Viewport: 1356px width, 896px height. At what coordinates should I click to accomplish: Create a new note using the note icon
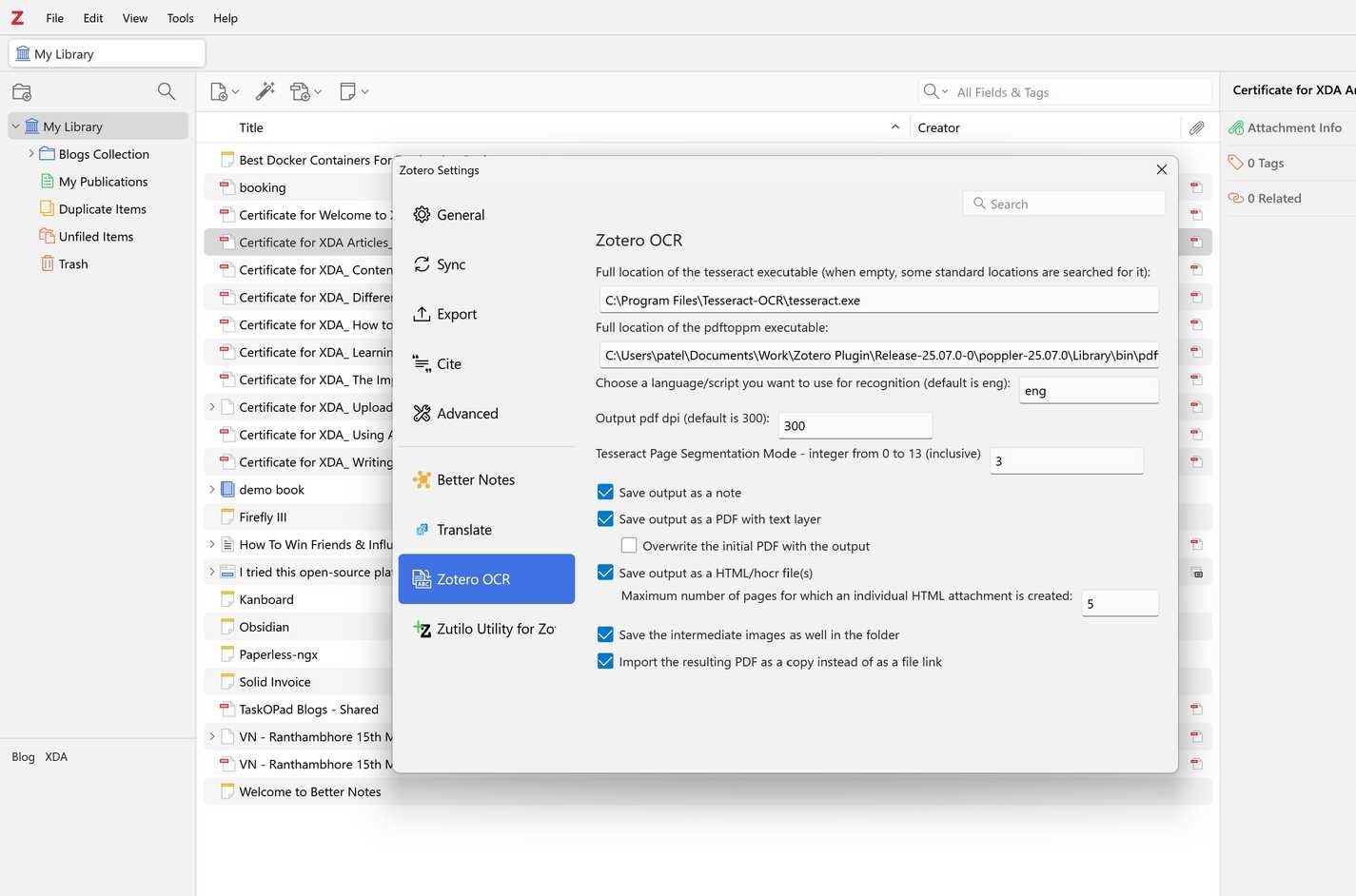click(x=348, y=90)
